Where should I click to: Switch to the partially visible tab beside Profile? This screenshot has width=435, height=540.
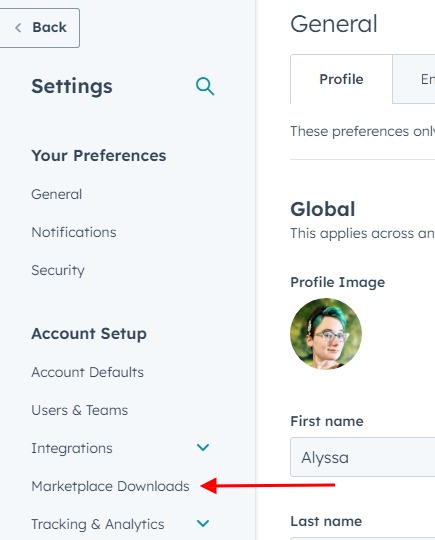tap(414, 79)
